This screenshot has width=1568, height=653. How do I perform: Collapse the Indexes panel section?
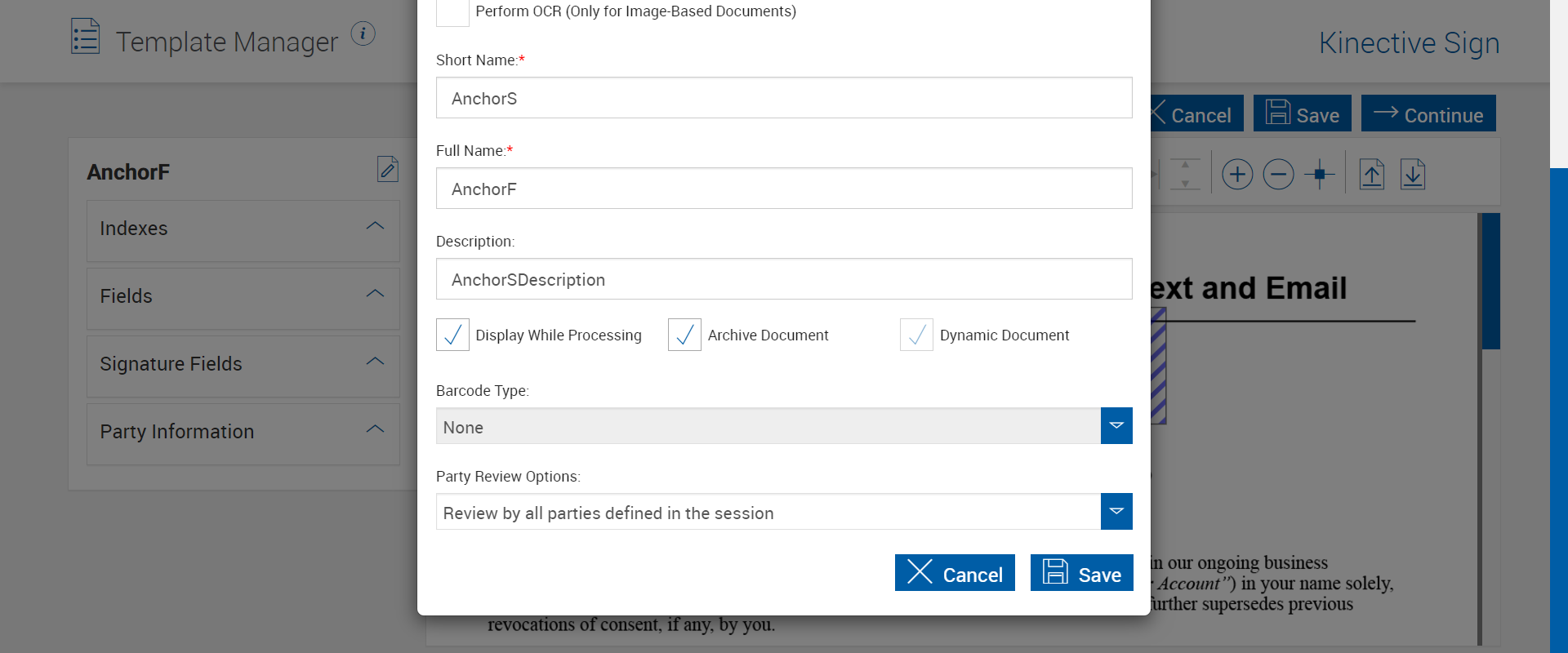point(375,226)
